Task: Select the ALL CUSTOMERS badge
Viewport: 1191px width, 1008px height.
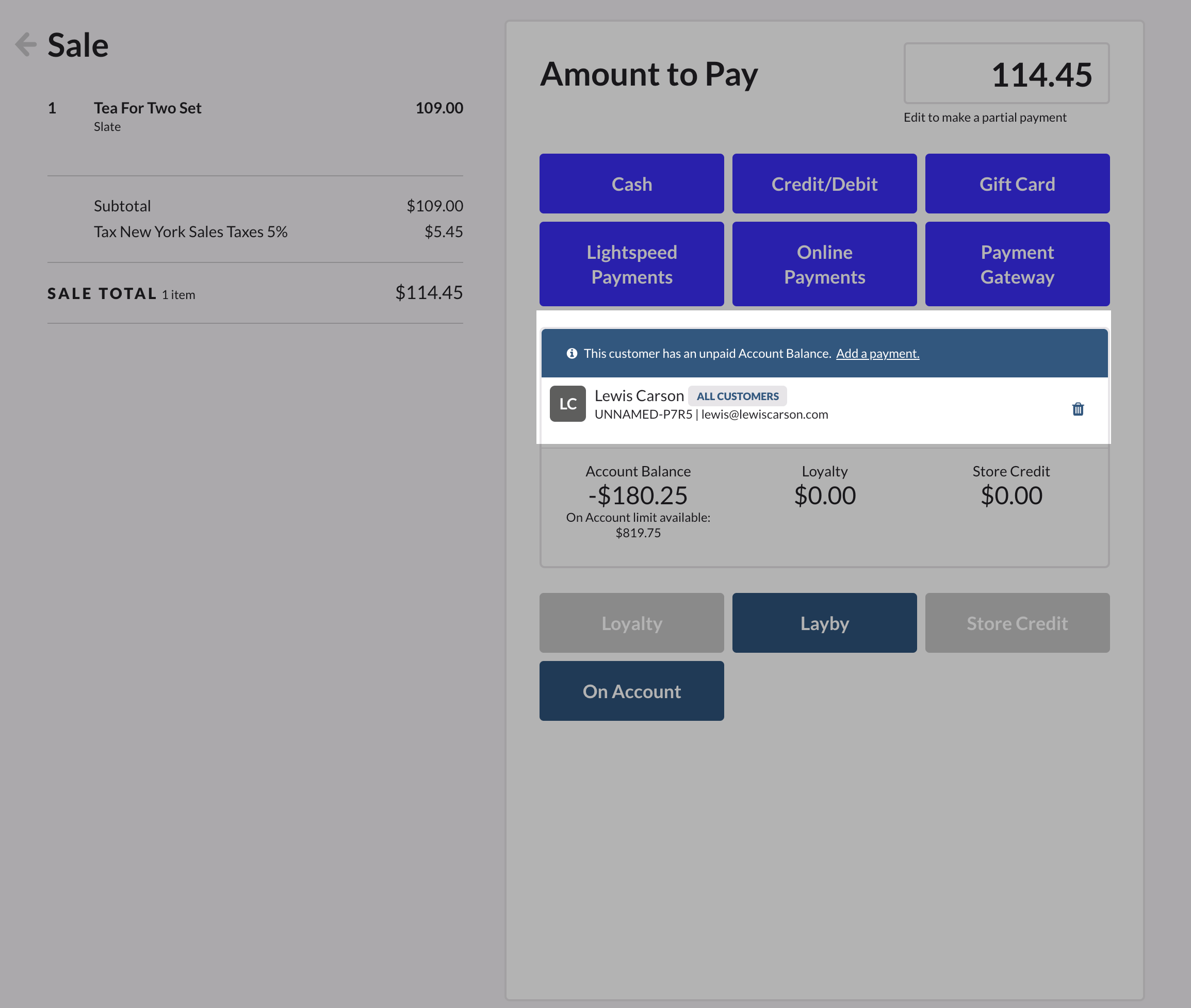Action: pyautogui.click(x=737, y=395)
